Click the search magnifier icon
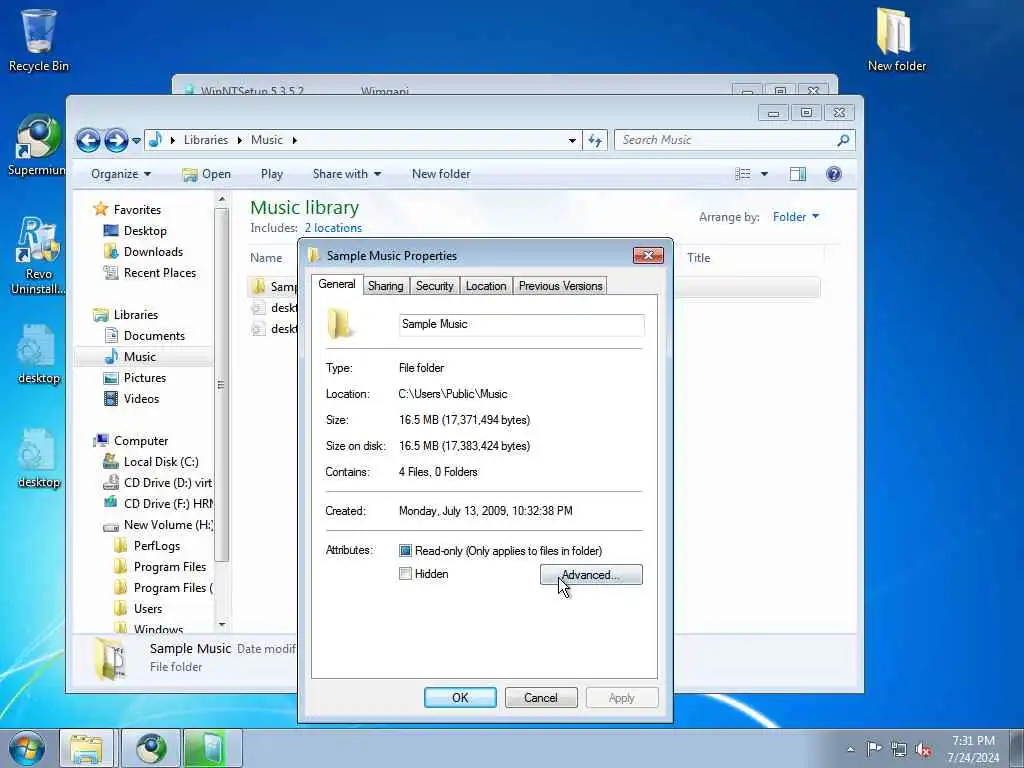 coord(843,140)
